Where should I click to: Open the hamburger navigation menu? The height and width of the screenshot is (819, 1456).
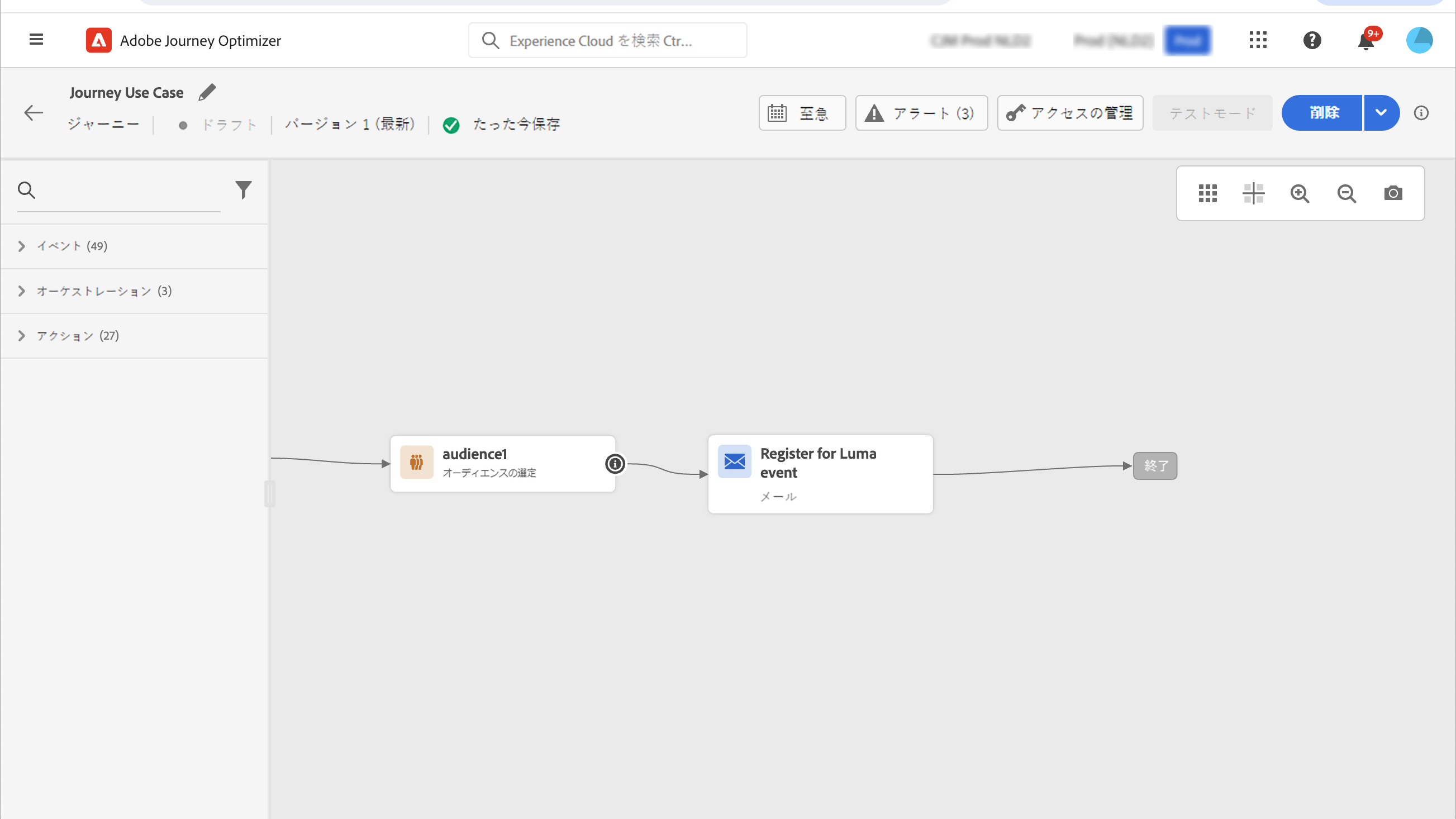[x=36, y=40]
